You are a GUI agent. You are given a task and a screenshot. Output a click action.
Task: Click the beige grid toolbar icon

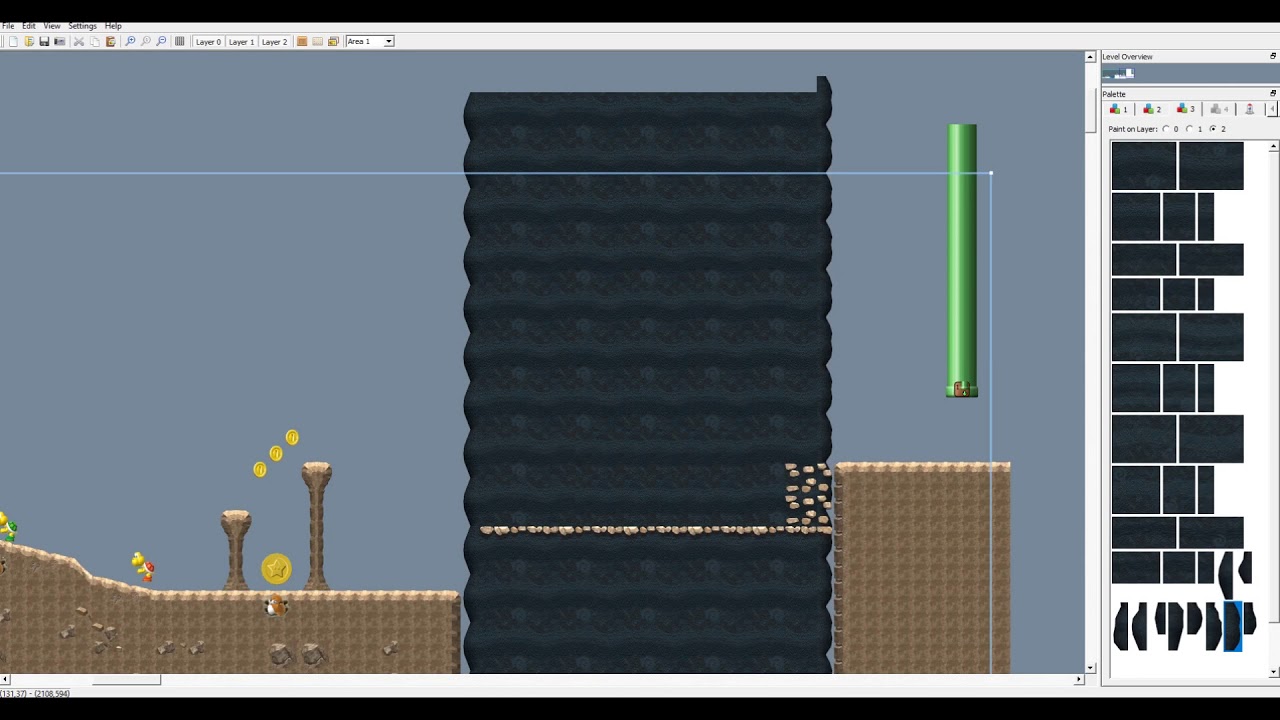[x=318, y=42]
